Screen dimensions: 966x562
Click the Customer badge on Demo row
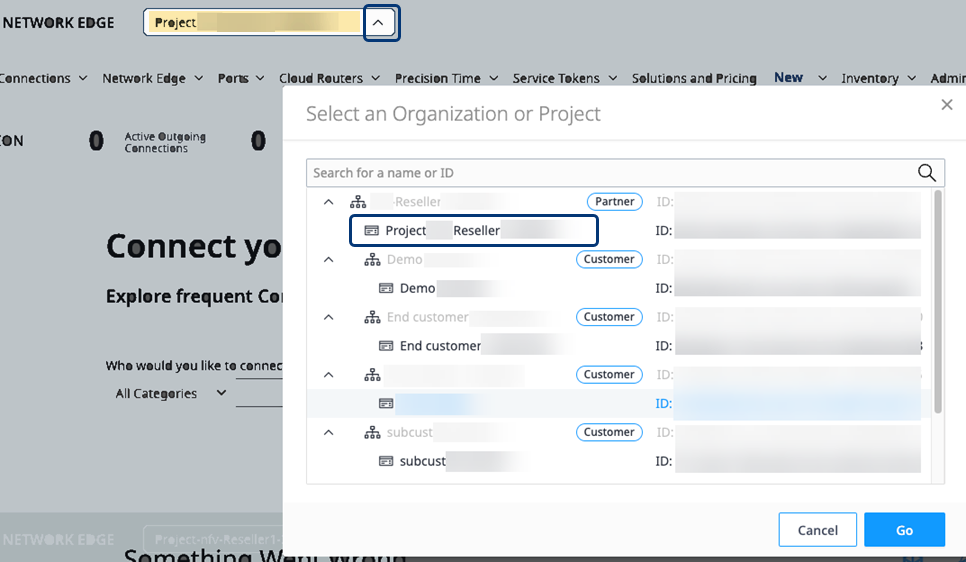pos(609,259)
